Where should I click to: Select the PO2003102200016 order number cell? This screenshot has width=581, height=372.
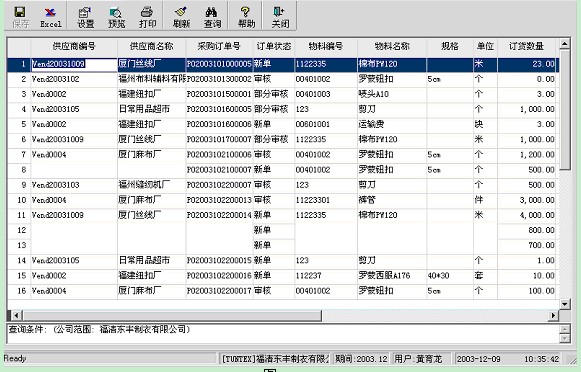tap(219, 276)
